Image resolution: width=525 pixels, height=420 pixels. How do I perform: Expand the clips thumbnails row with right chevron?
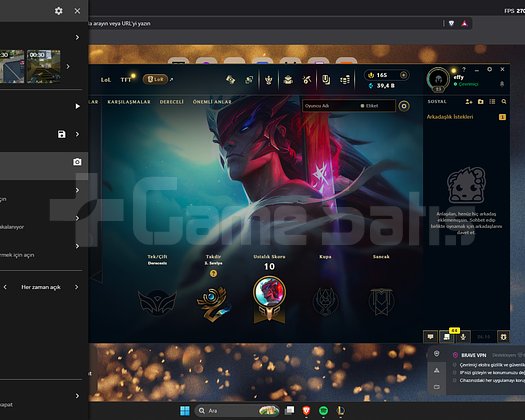[x=68, y=66]
